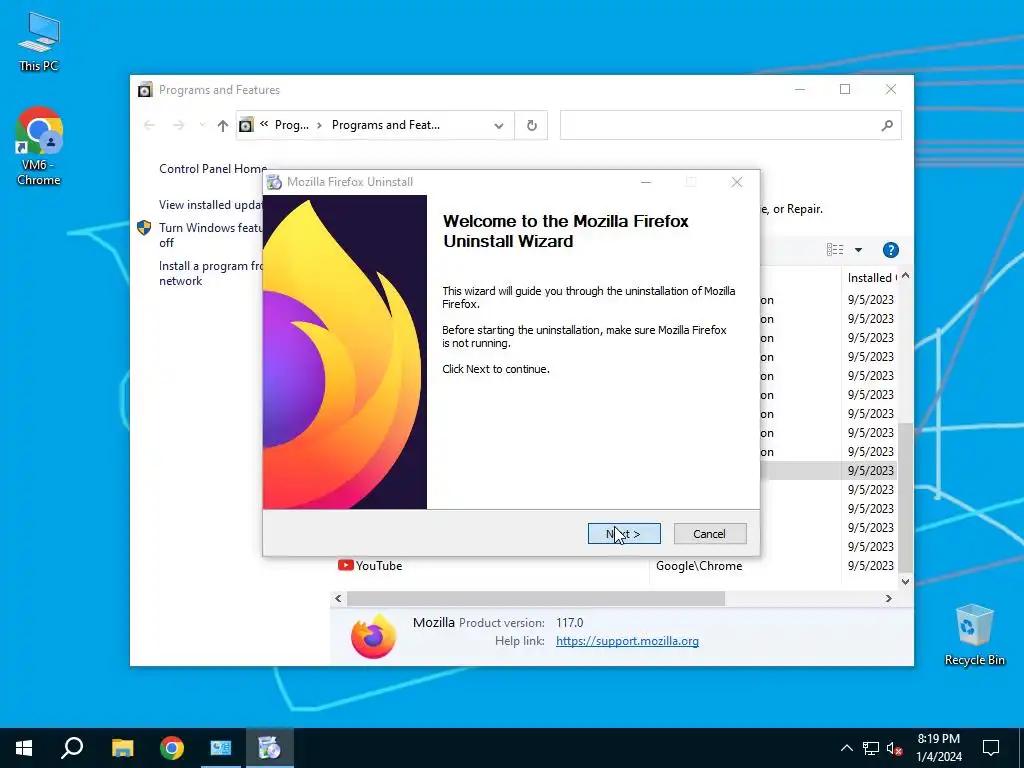Open the taskbar clock showing 8:19 PM

click(x=938, y=748)
